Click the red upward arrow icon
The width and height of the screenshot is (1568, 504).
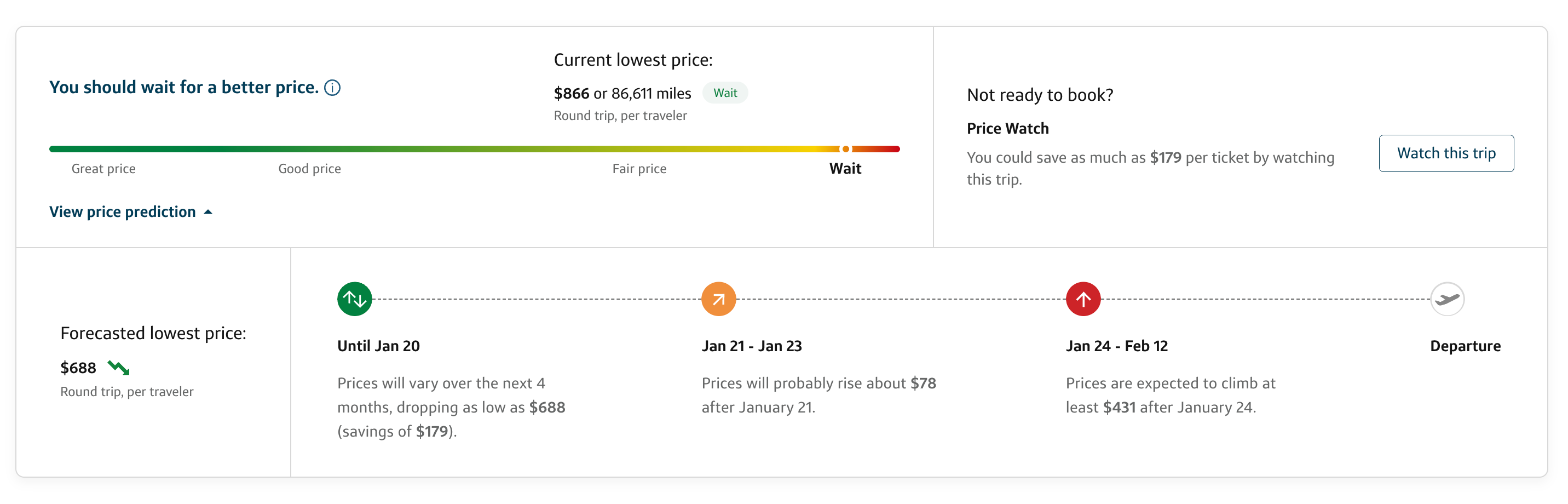tap(1083, 299)
